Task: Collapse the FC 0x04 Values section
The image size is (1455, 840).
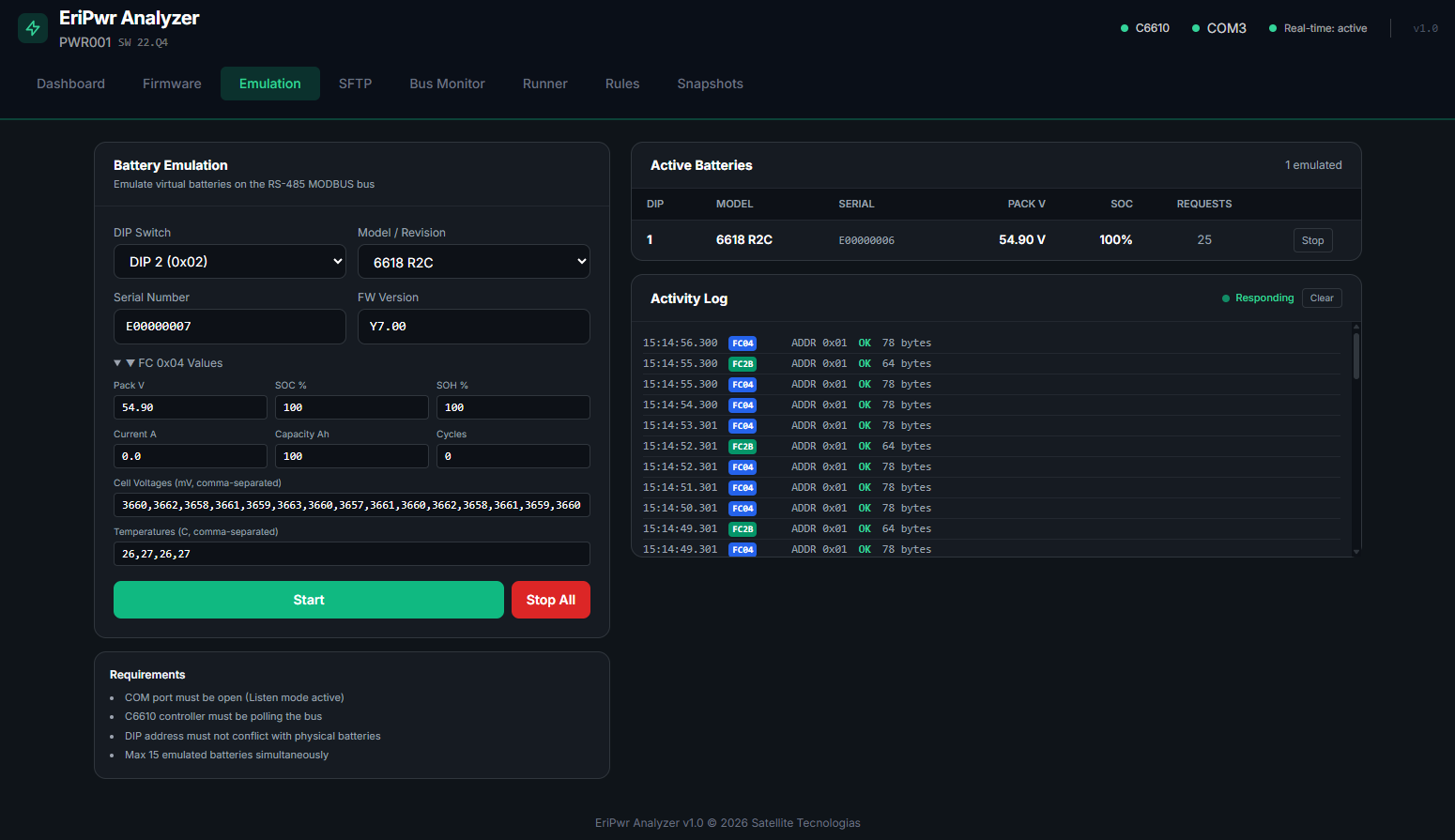Action: tap(169, 363)
